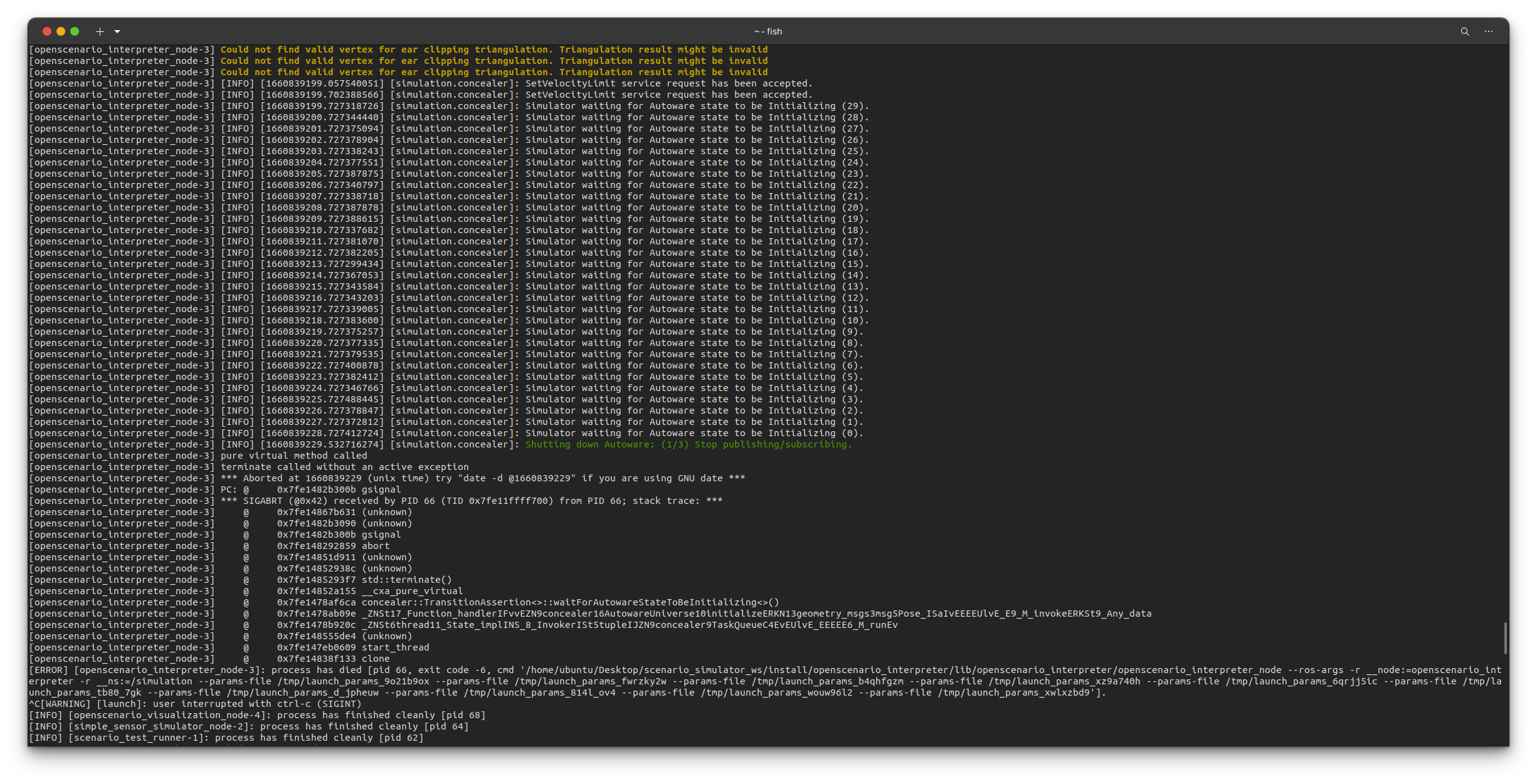Screen dimensions: 1537x784
Task: Open terminal search with magnifier icon
Action: 1464,31
